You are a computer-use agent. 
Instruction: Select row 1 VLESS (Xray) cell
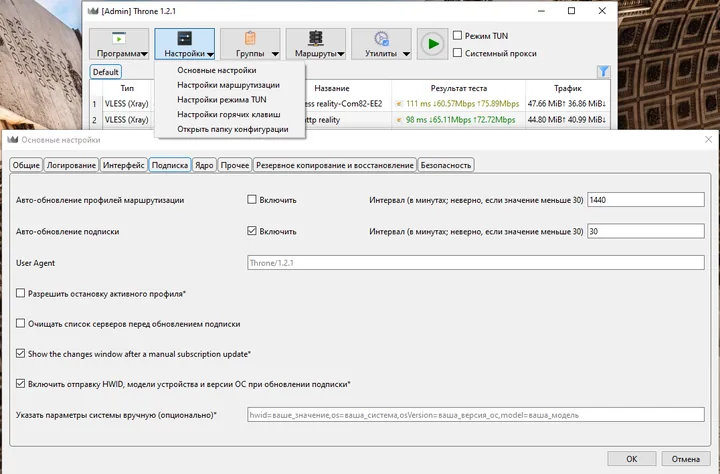127,104
